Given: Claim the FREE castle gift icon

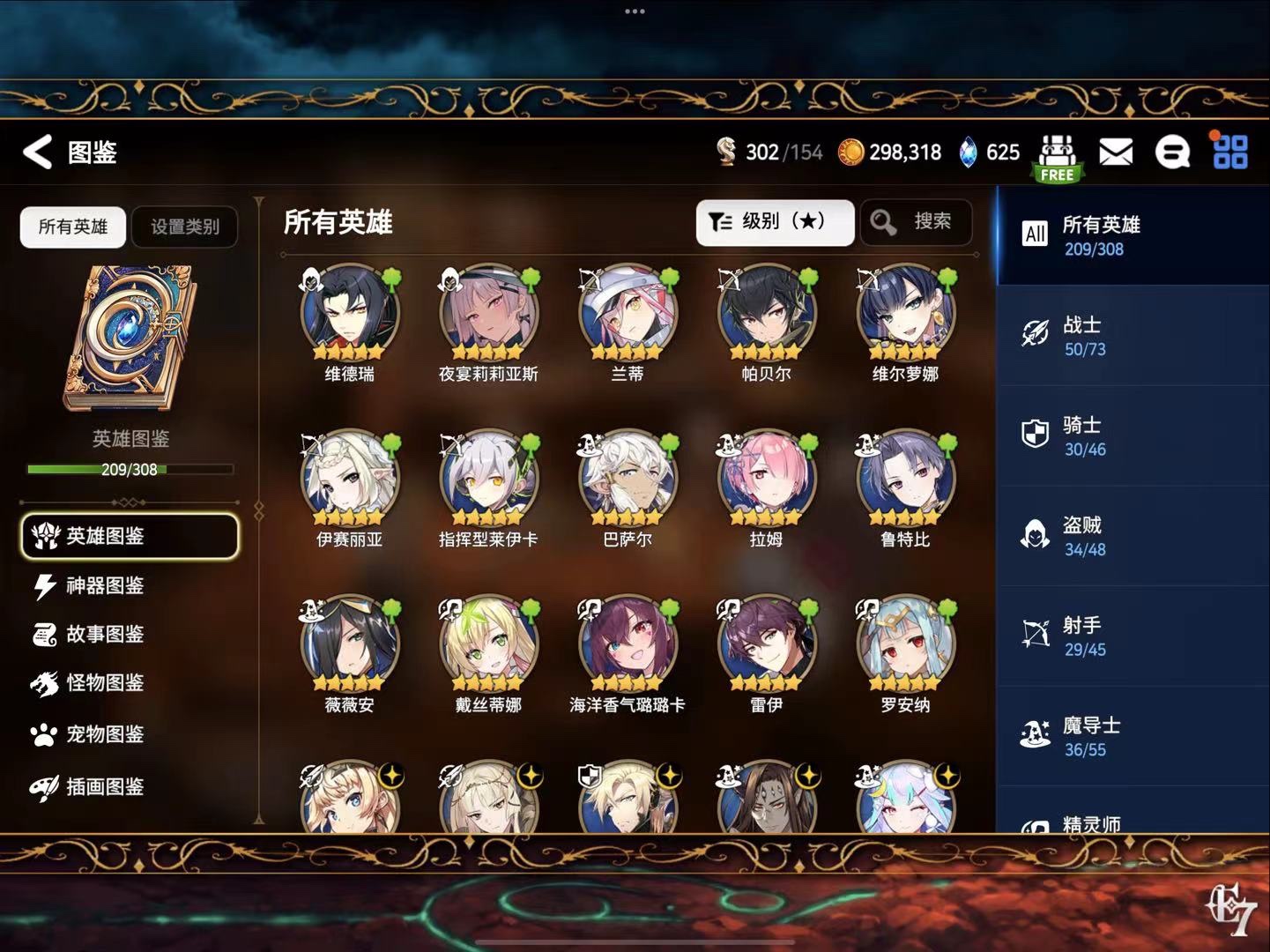Looking at the screenshot, I should point(1057,158).
